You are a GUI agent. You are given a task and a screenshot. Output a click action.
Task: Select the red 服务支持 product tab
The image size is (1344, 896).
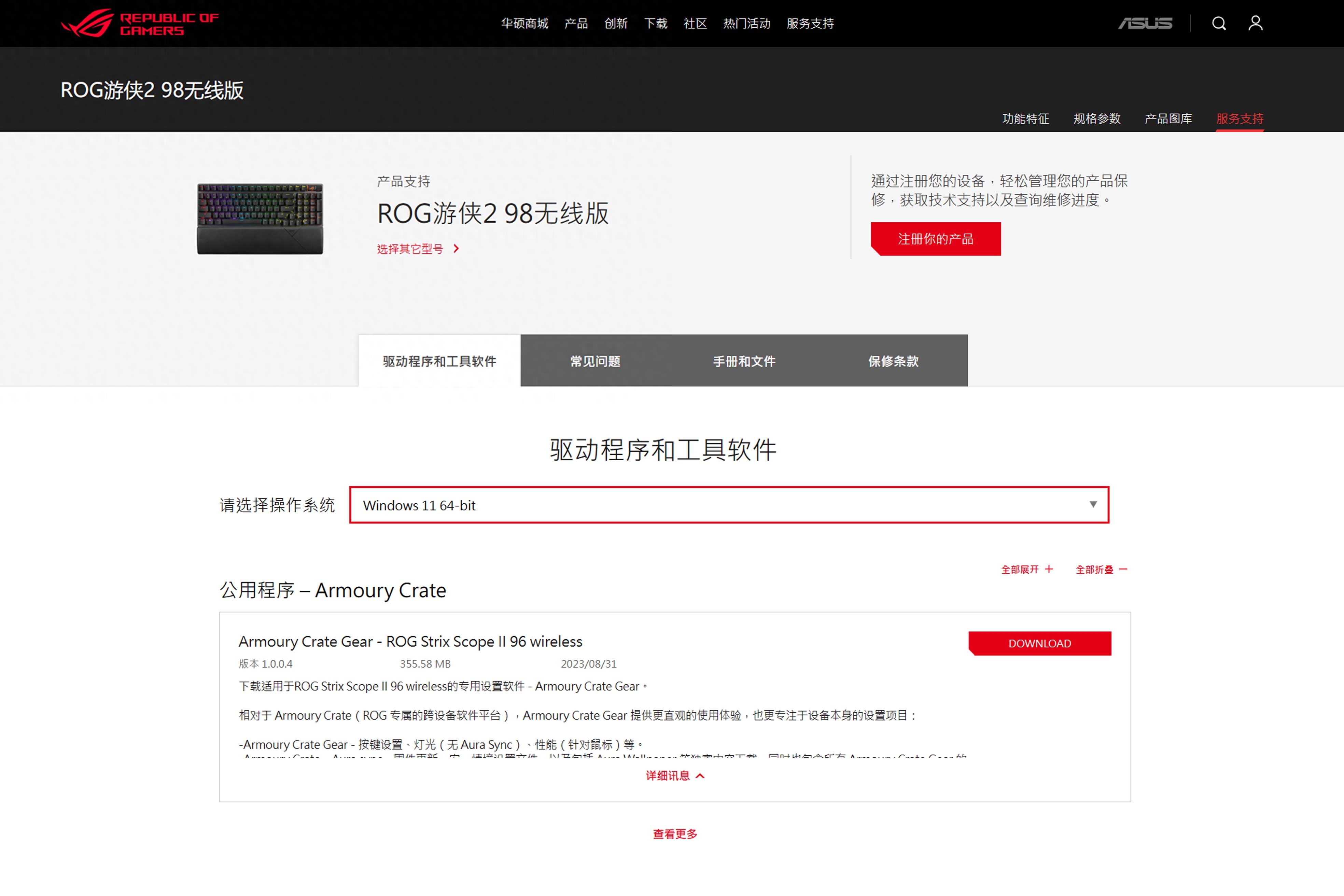click(1240, 119)
